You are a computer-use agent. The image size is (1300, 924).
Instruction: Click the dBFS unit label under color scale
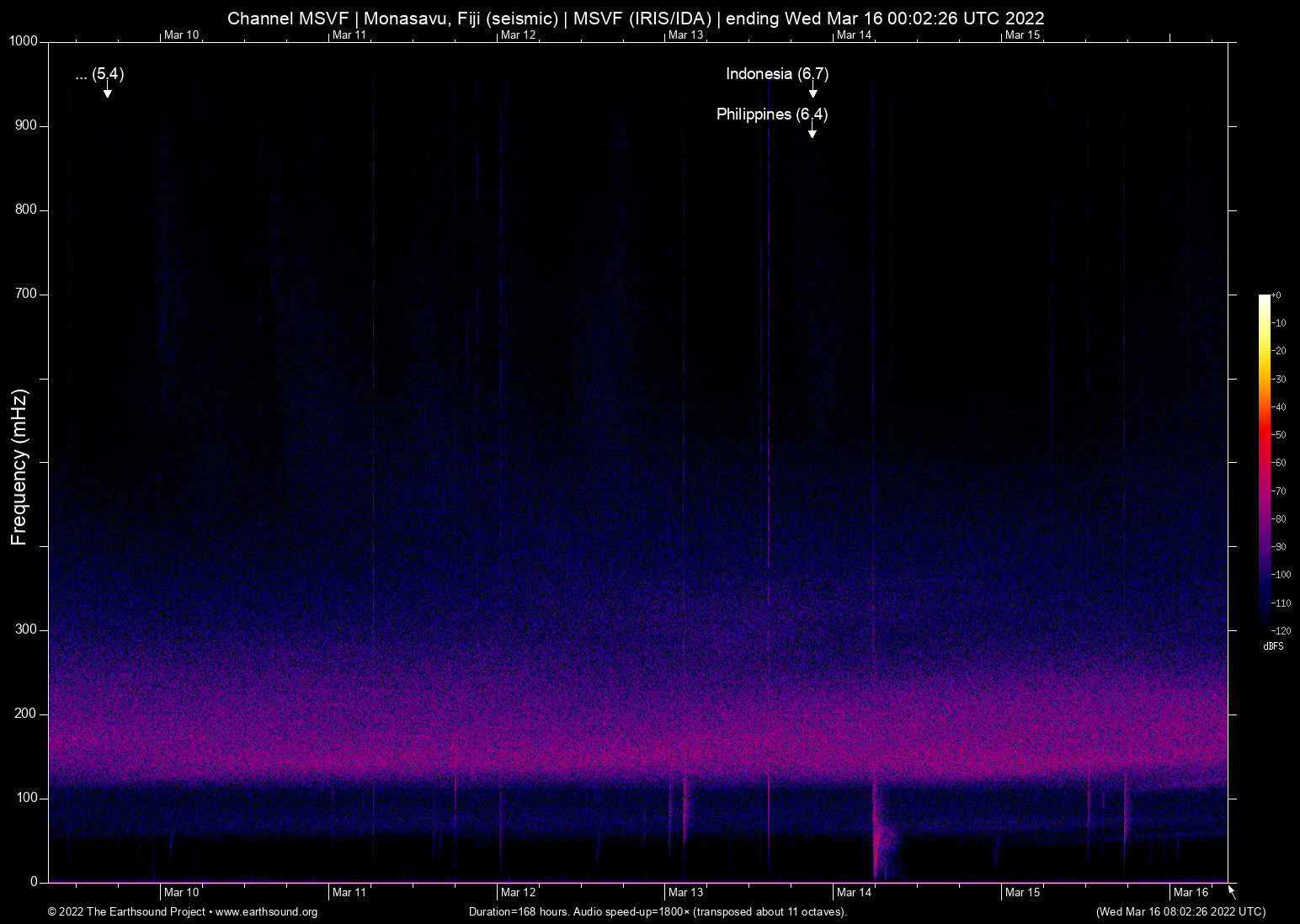coord(1273,647)
